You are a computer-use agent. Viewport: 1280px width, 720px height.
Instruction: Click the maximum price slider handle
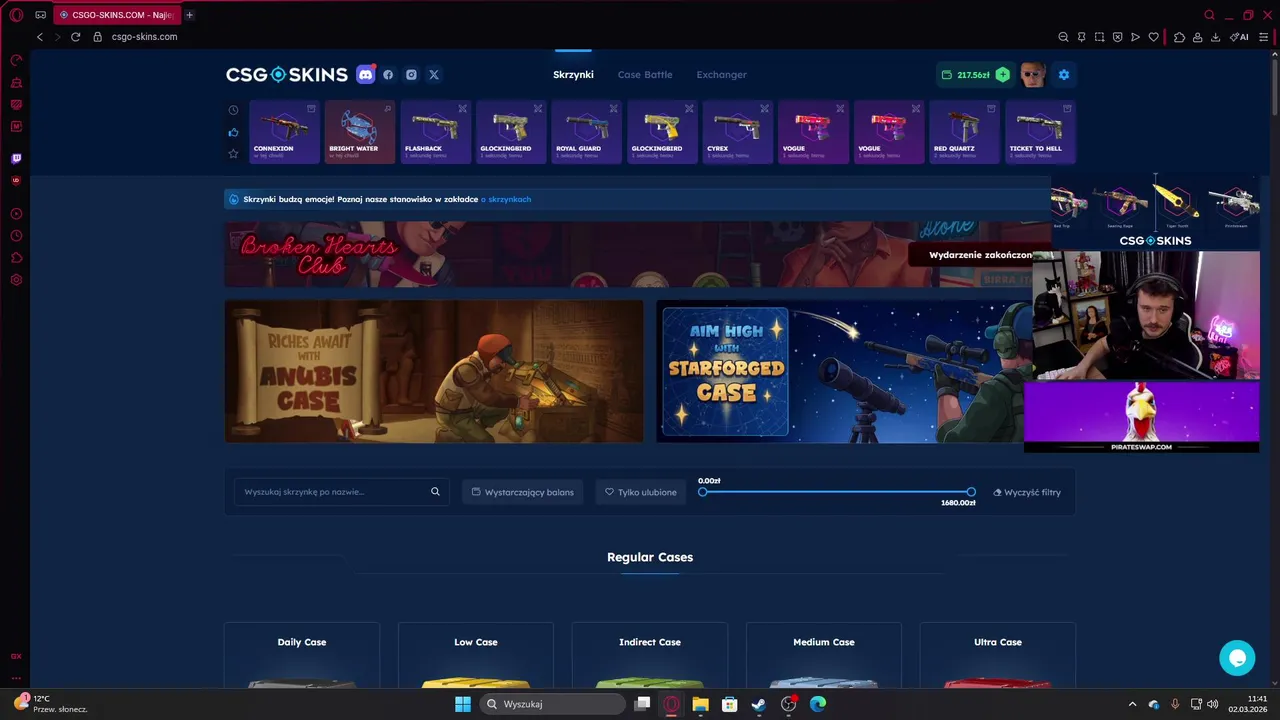click(971, 492)
